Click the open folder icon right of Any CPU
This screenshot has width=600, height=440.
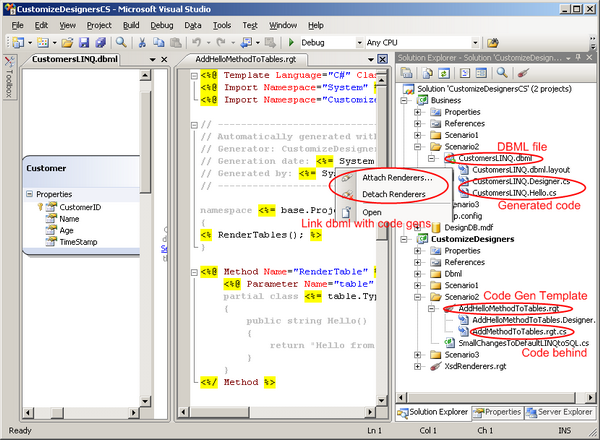pyautogui.click(x=492, y=42)
